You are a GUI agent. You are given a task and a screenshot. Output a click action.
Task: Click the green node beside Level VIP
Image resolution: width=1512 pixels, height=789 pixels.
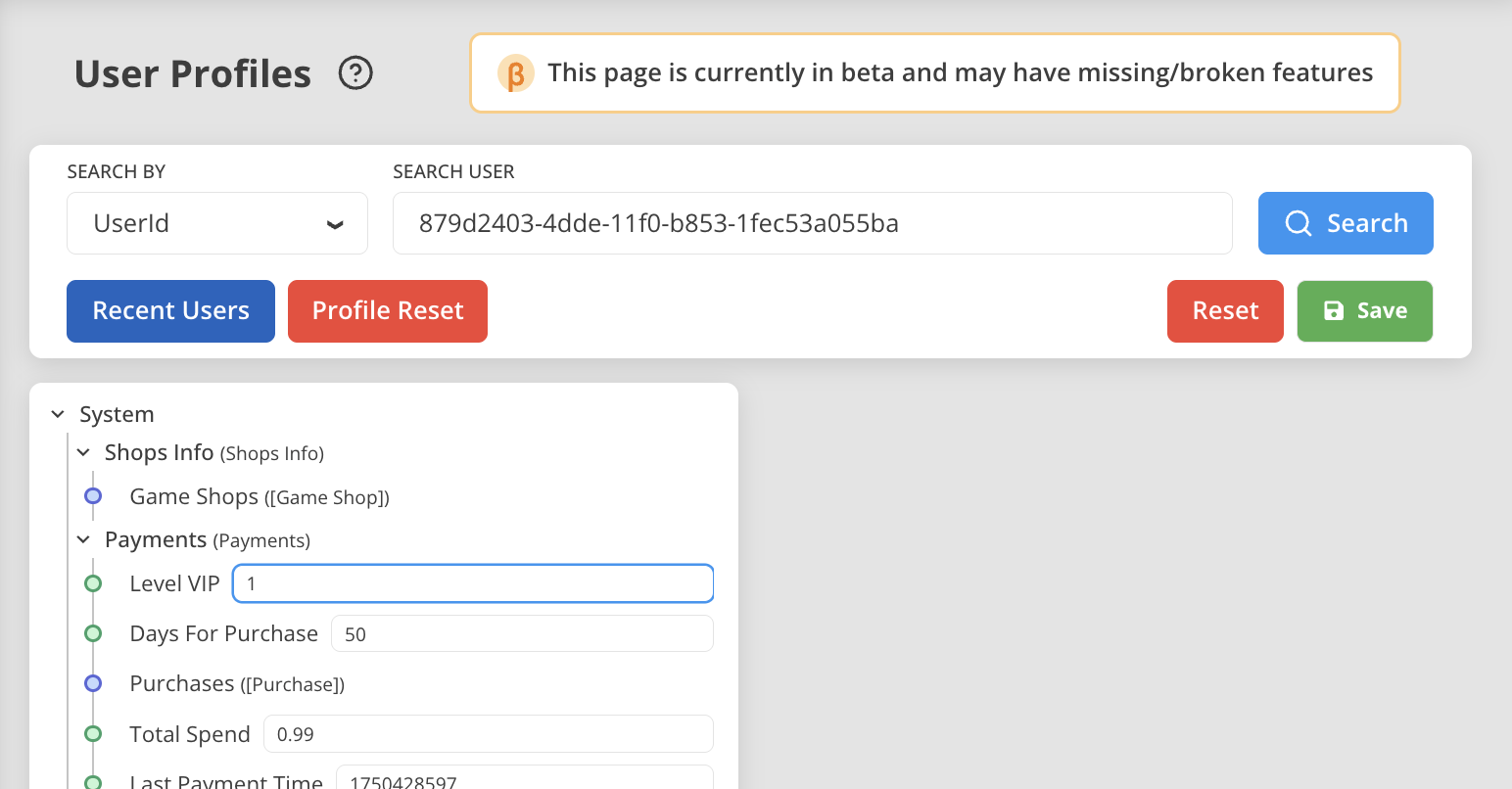pos(93,583)
